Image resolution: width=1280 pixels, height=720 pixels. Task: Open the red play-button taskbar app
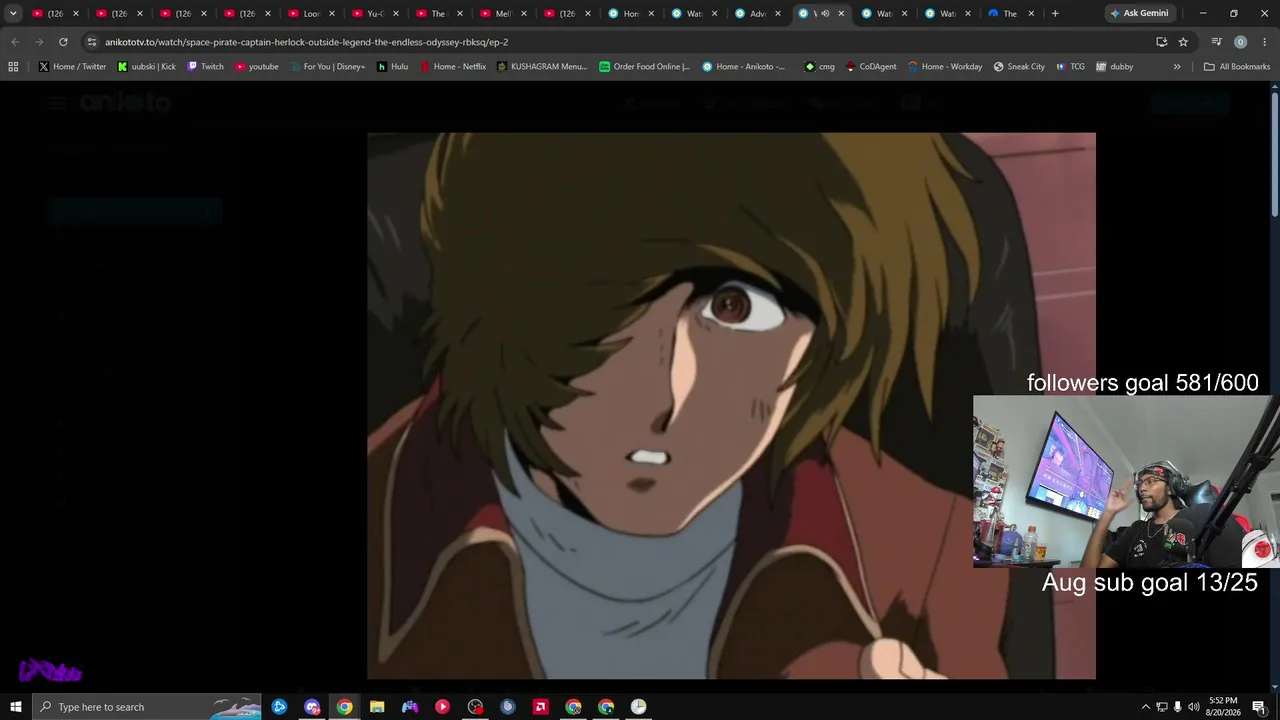442,707
